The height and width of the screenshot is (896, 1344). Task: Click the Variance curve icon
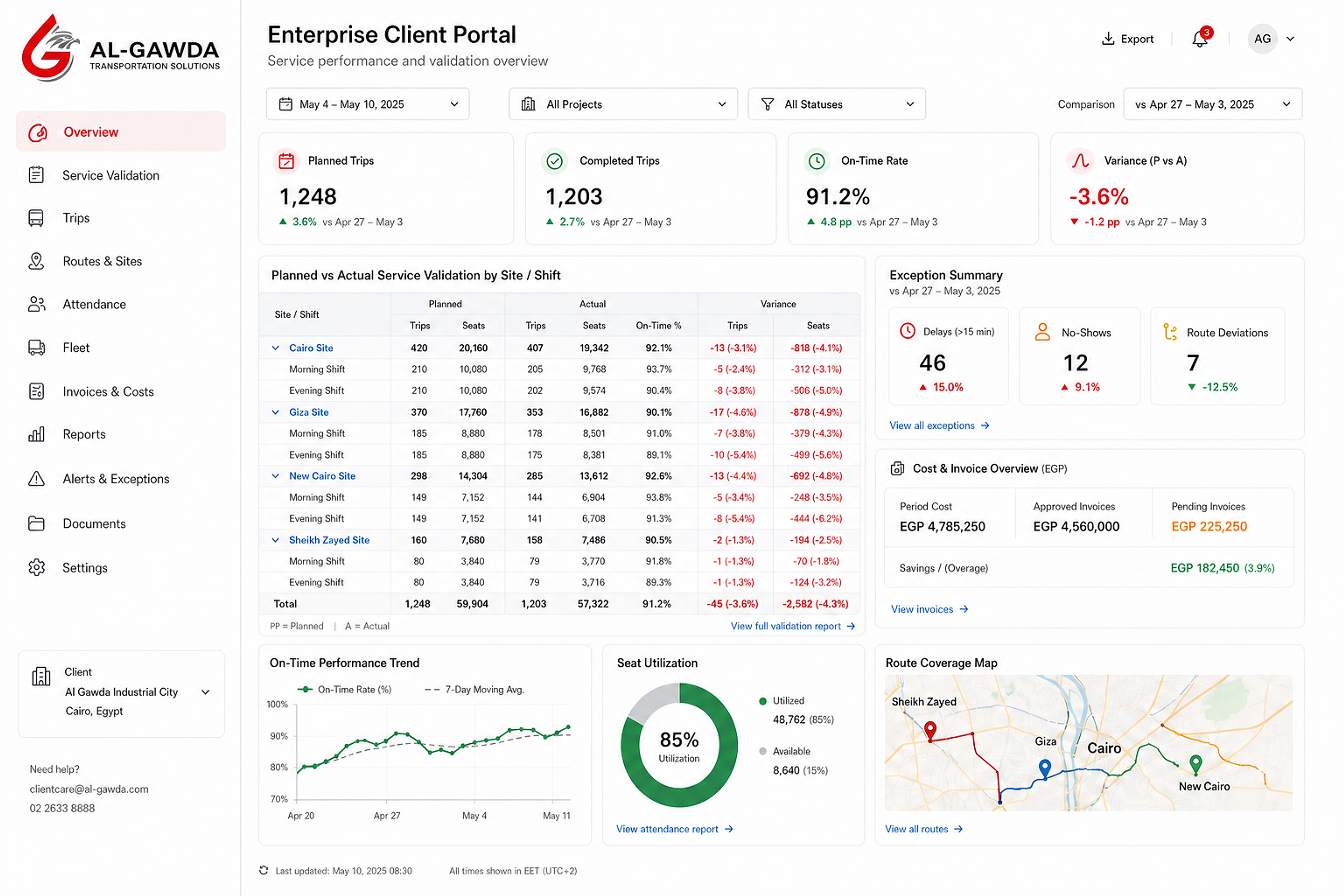(1080, 161)
